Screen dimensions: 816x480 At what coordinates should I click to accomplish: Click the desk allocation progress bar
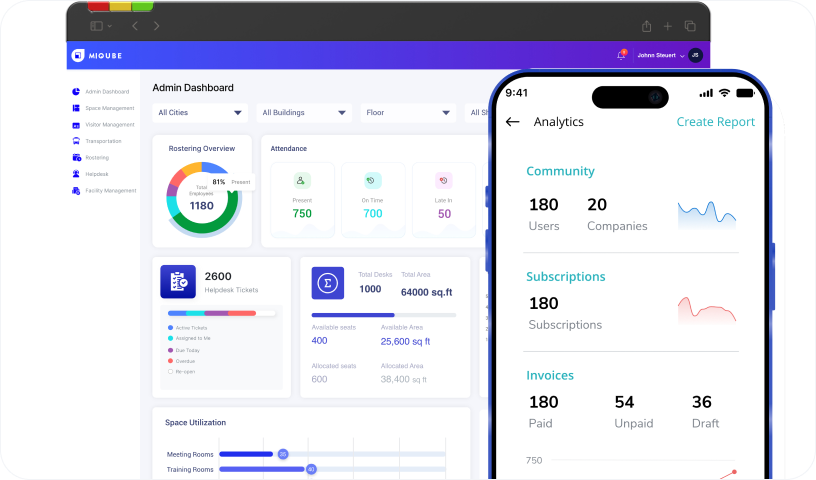[x=384, y=315]
